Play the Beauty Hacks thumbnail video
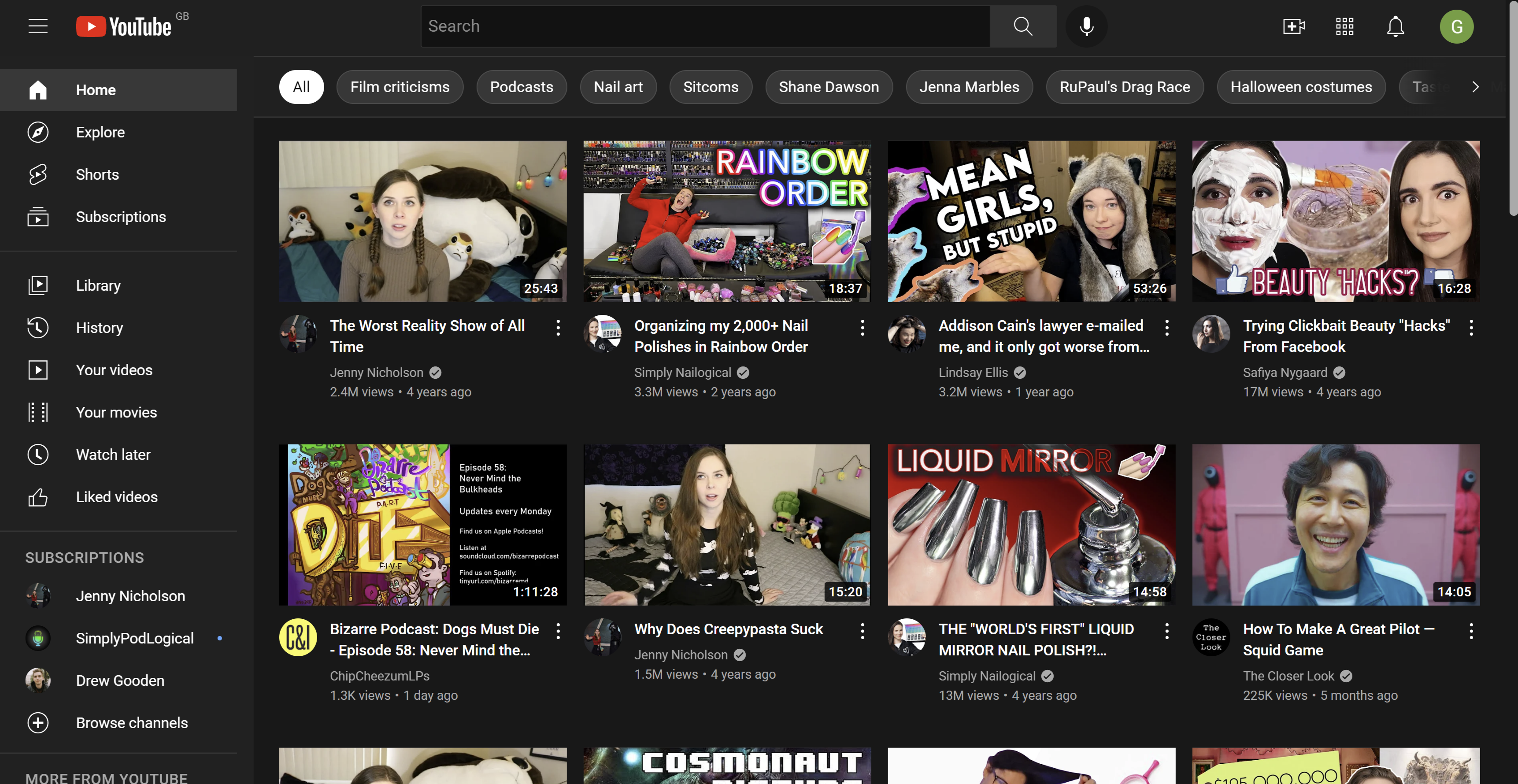The image size is (1518, 784). [x=1335, y=221]
